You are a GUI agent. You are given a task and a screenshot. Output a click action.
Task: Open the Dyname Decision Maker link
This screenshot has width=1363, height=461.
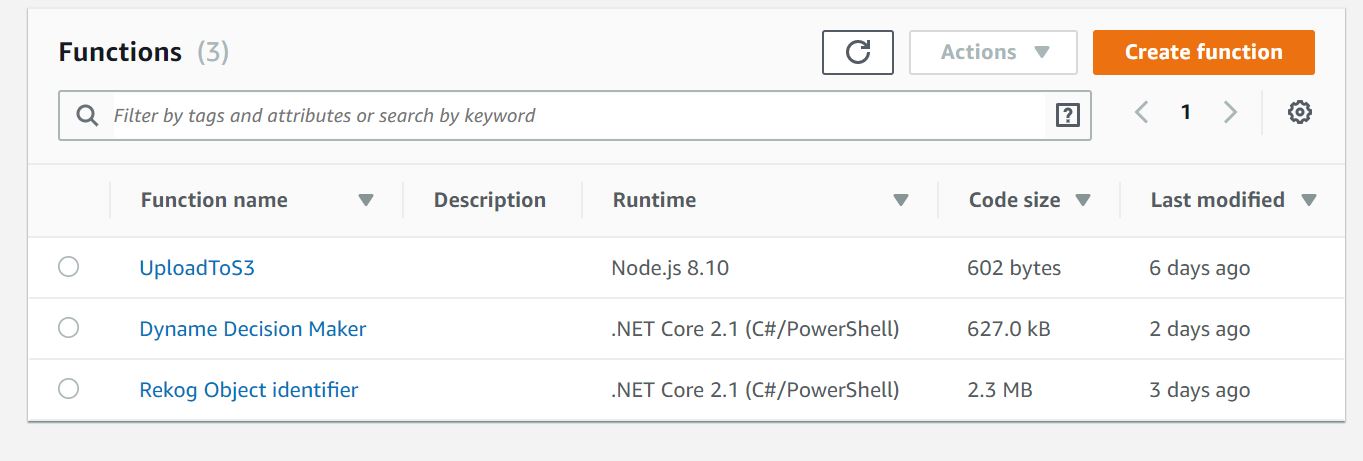point(252,329)
